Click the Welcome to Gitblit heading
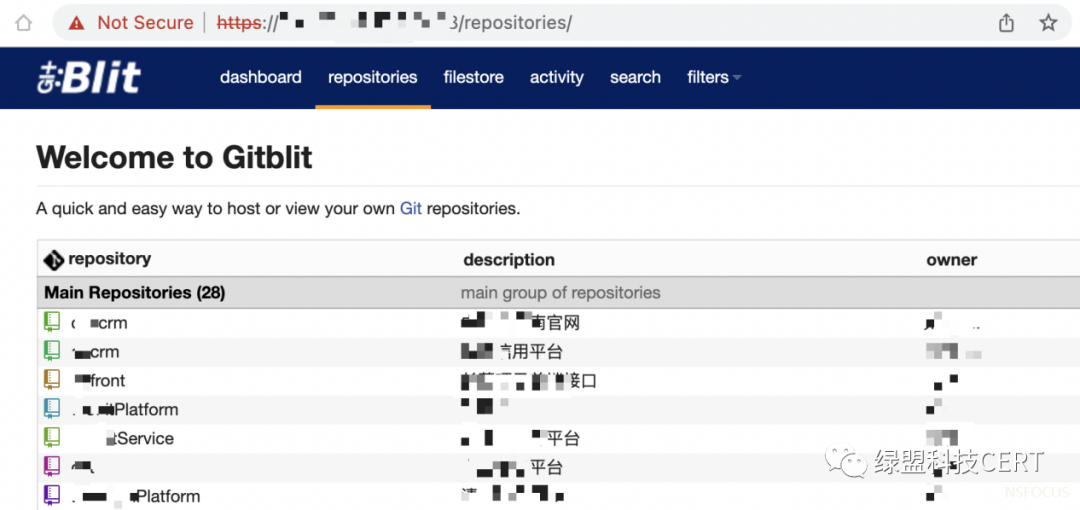 (174, 157)
